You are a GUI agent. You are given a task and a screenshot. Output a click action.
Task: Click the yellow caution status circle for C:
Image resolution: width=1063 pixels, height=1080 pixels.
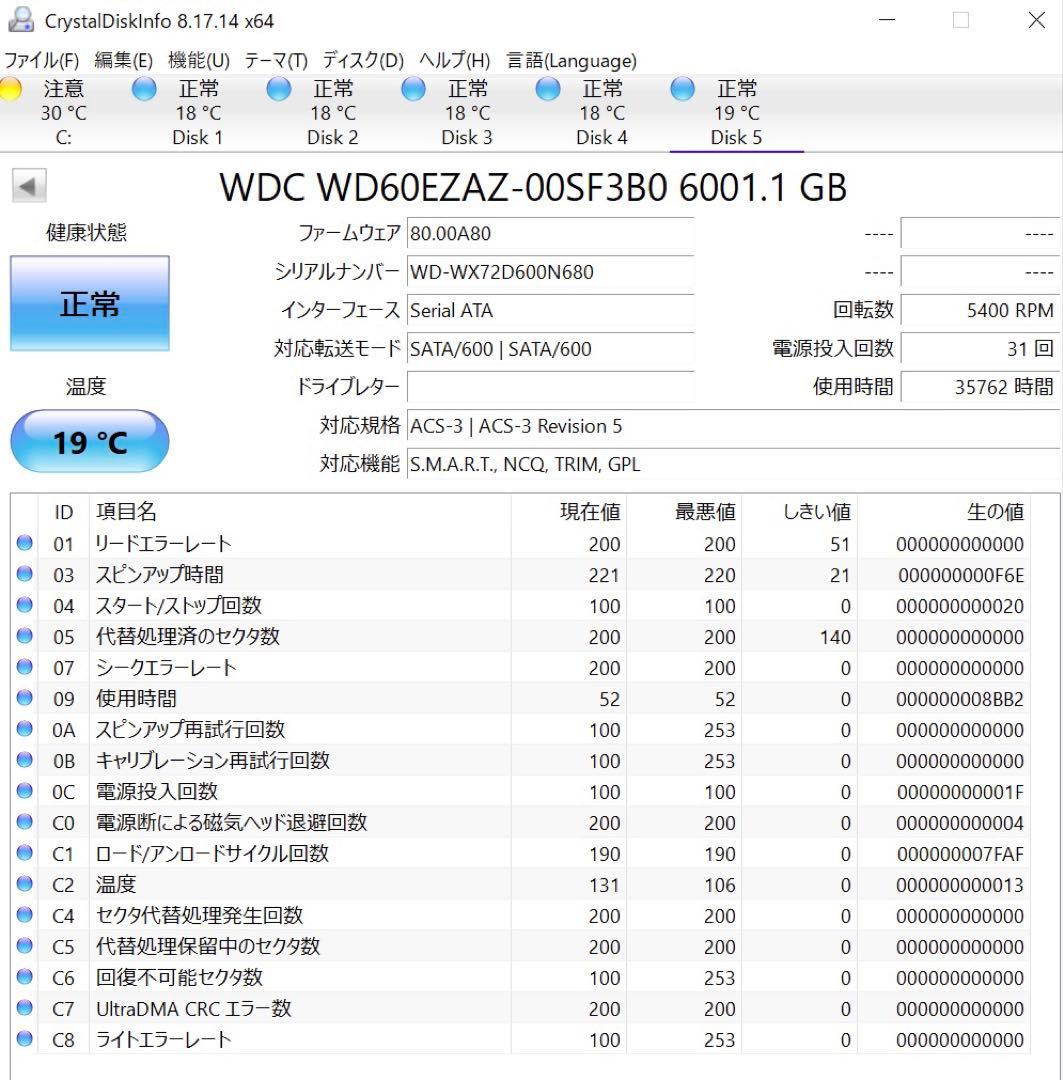pos(10,89)
